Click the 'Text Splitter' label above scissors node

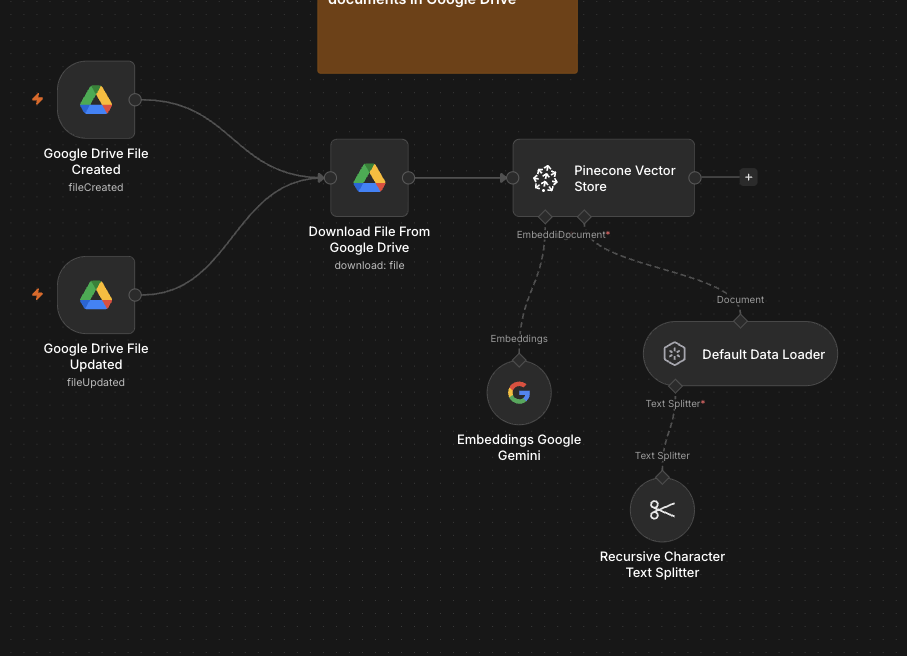(662, 455)
